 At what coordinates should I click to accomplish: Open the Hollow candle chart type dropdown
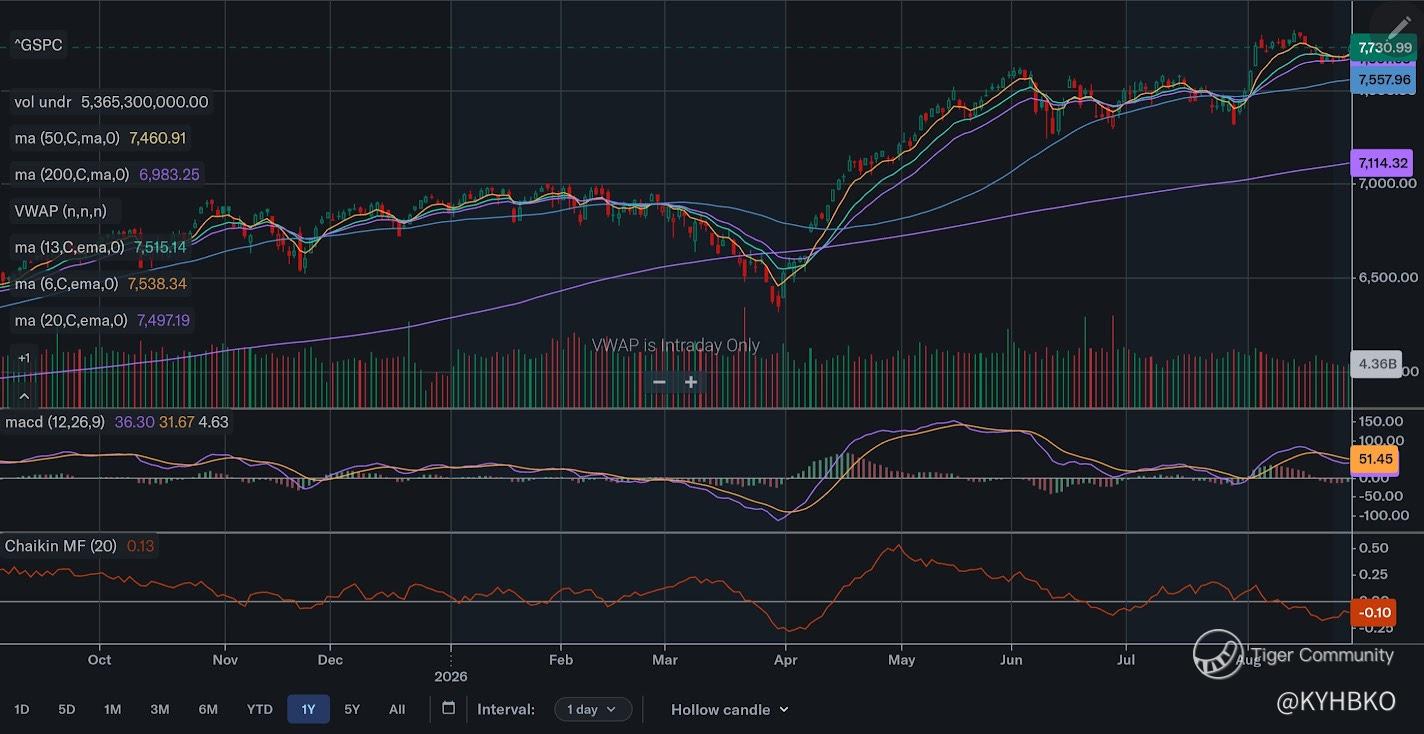tap(729, 709)
